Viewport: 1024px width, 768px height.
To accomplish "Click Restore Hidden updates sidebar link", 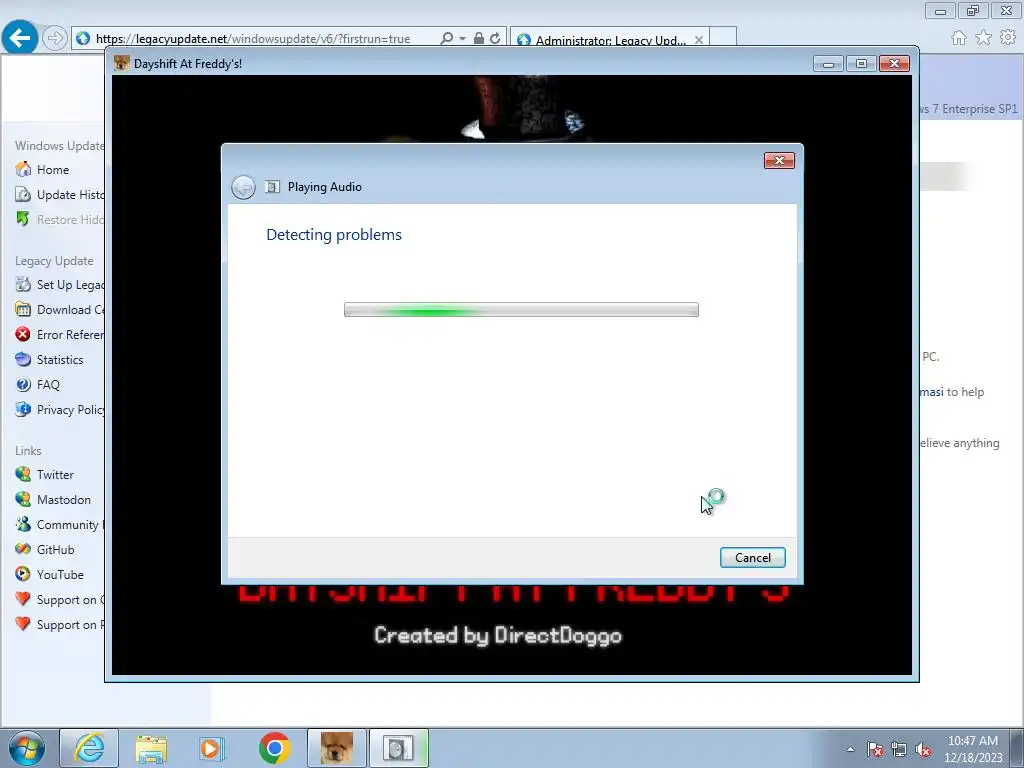I will click(71, 219).
